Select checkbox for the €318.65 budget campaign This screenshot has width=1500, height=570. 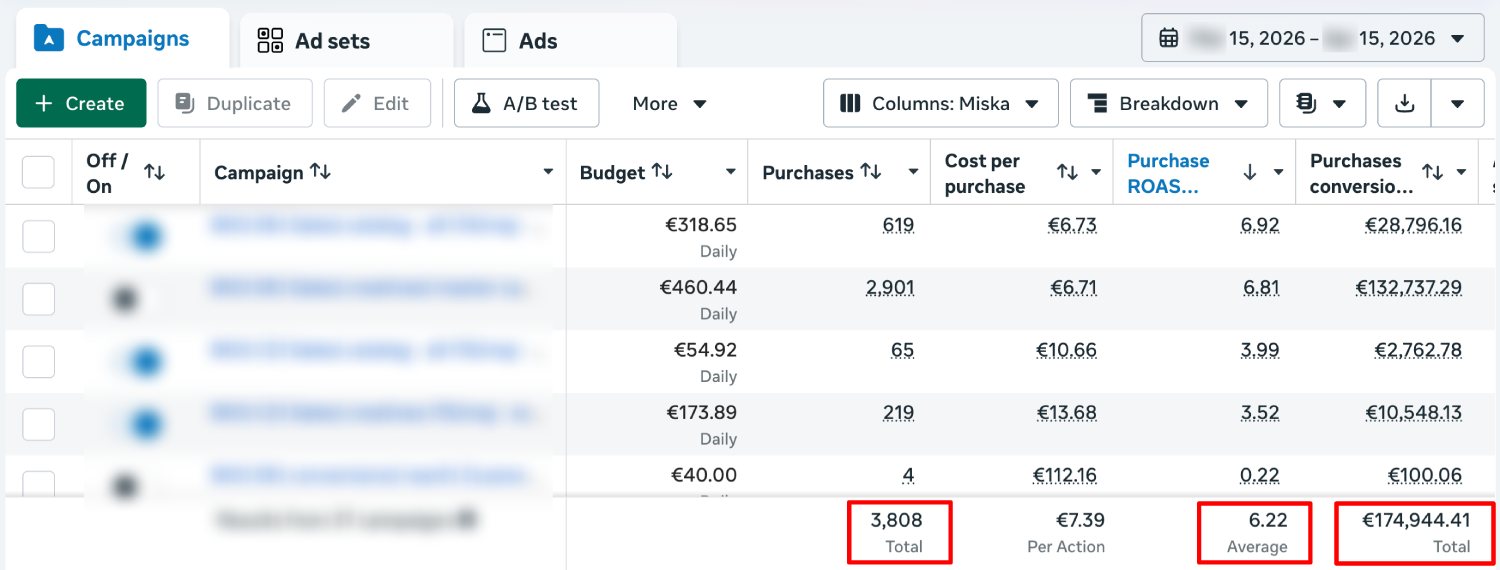tap(38, 236)
